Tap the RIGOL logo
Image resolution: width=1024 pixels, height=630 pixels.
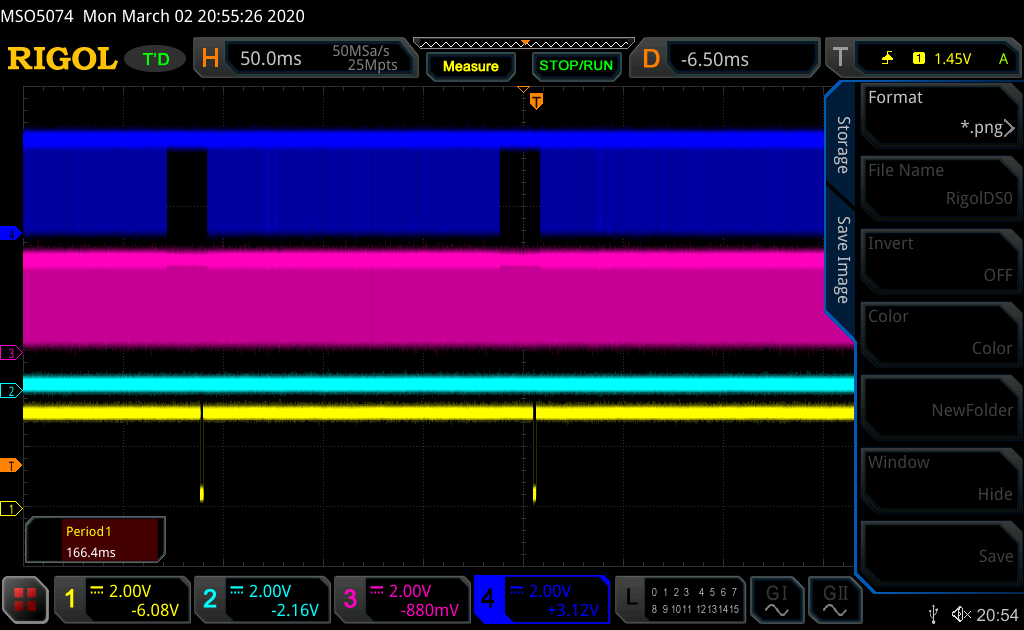[62, 59]
